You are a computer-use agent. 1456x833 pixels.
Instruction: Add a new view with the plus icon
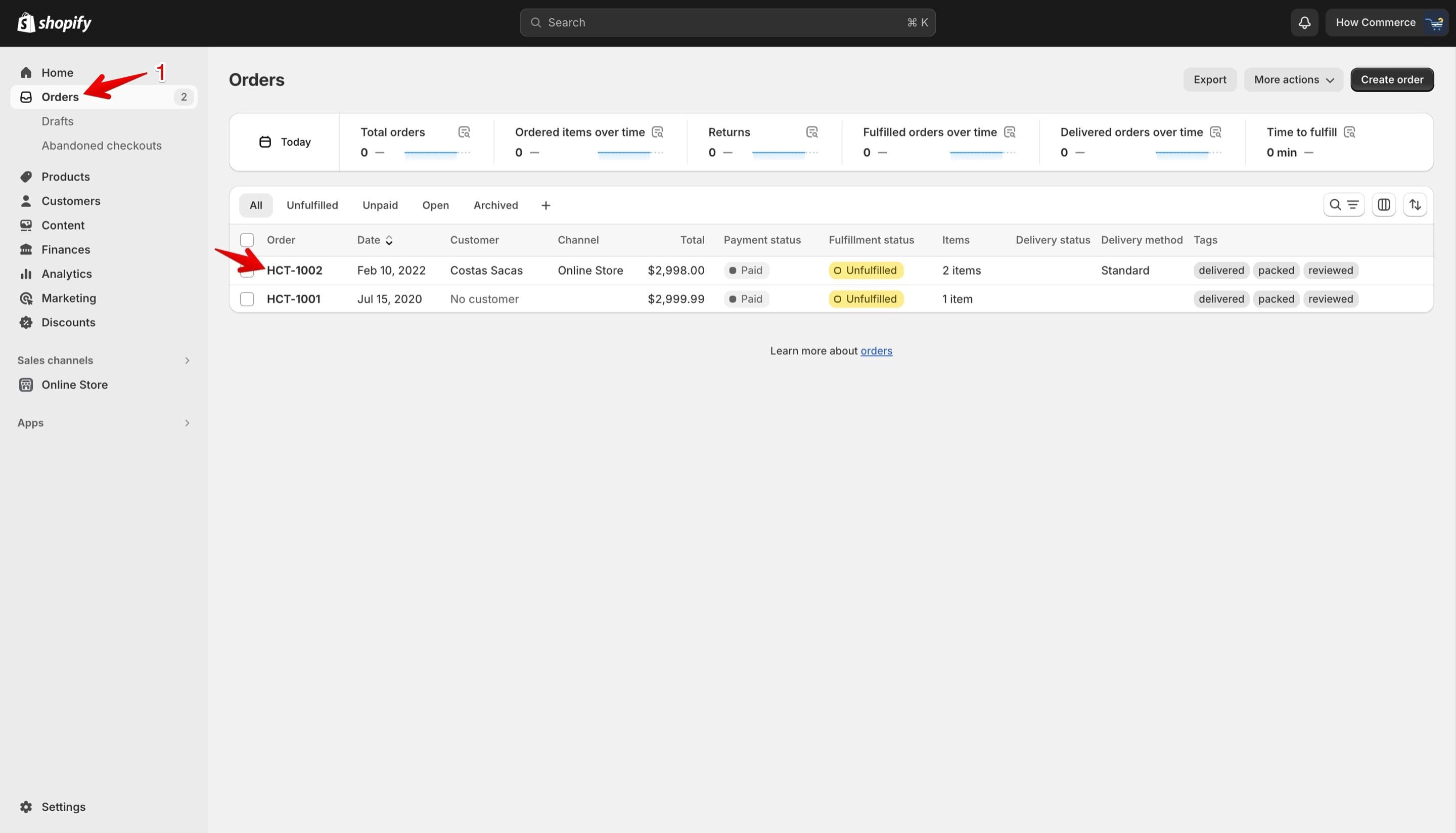(545, 205)
